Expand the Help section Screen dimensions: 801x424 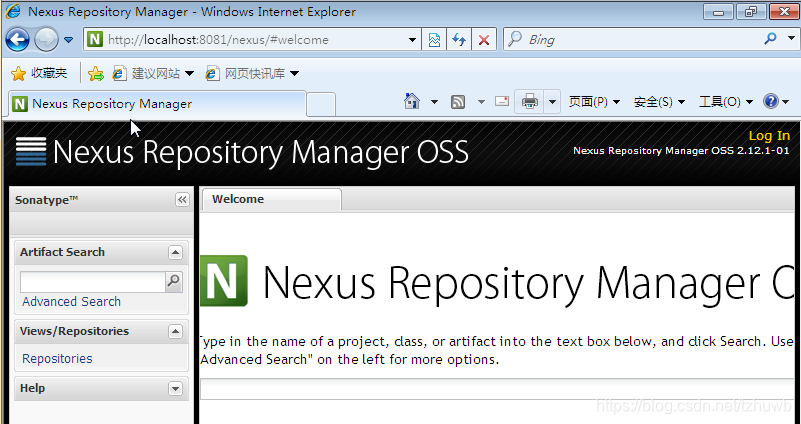[x=175, y=389]
